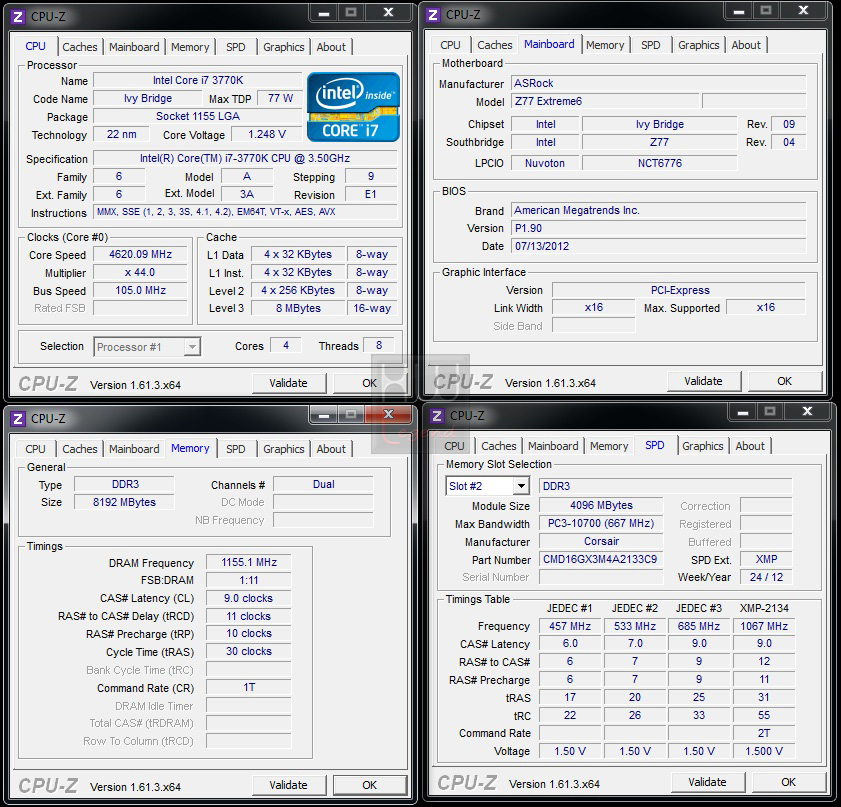
Task: Select Caches tab in the Mainboard window
Action: point(495,45)
